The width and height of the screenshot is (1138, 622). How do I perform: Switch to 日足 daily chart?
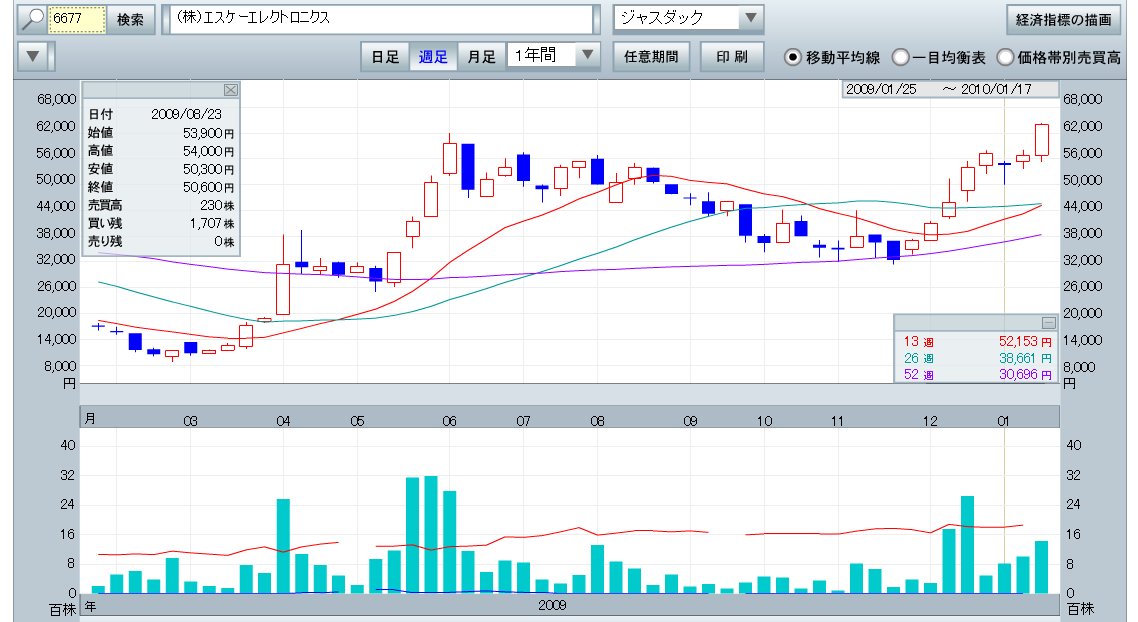(385, 57)
